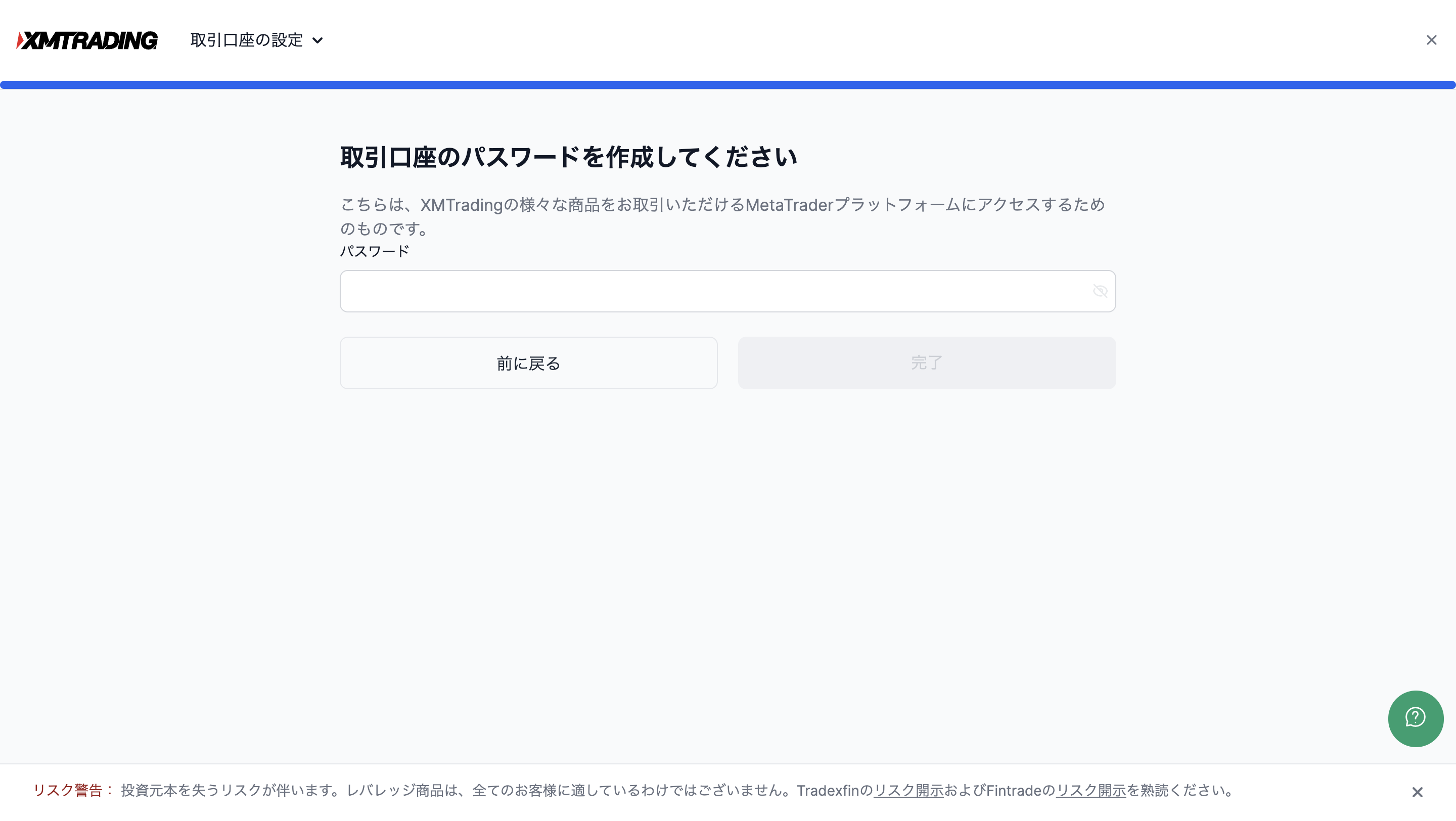
Task: Click the heading 取引口座のパスワードを作成してください
Action: (569, 157)
